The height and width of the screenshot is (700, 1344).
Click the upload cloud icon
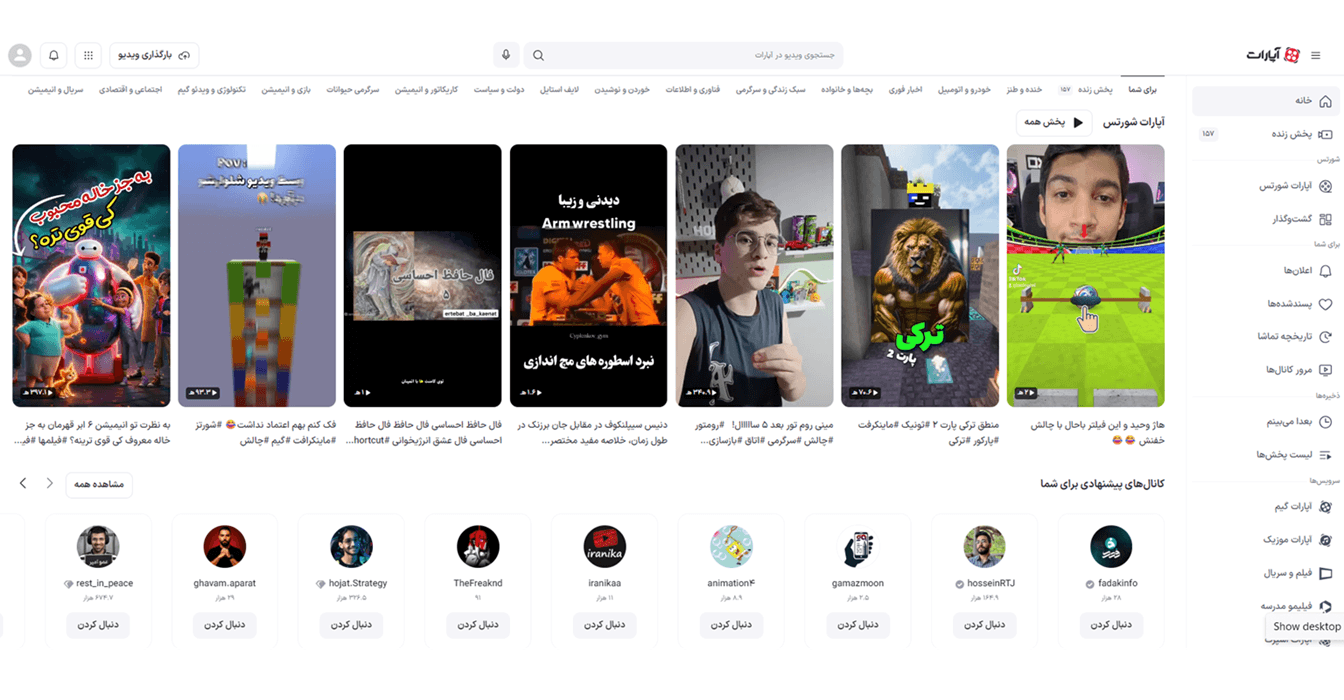coord(184,55)
